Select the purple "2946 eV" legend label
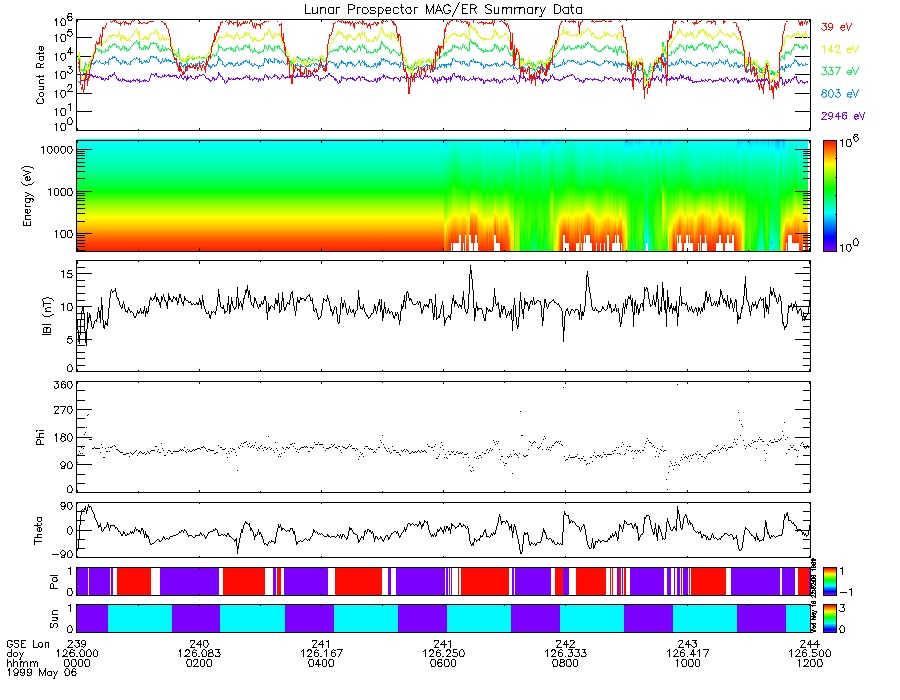The height and width of the screenshot is (700, 900). [x=843, y=116]
